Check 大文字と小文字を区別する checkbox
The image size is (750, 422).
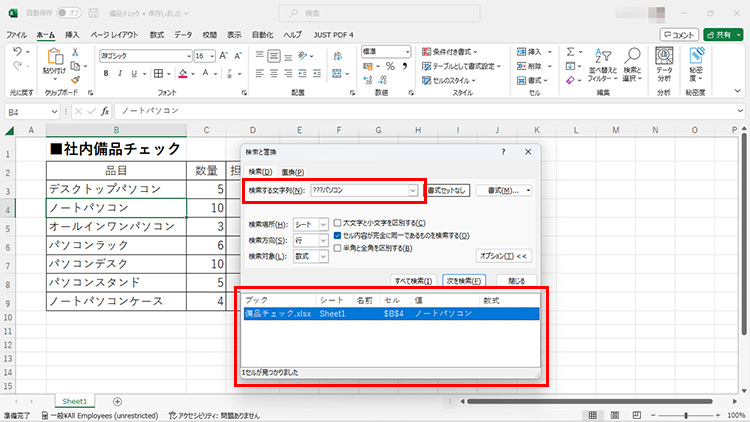337,223
